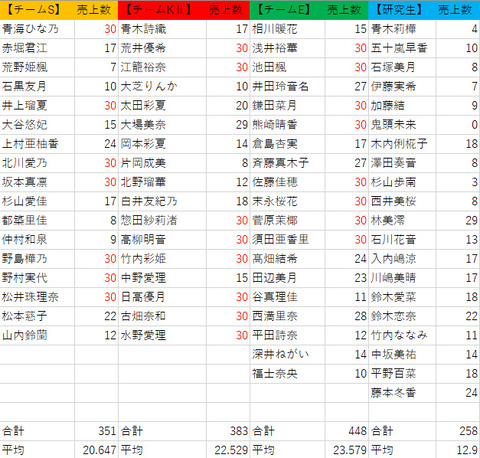Image resolution: width=480 pixels, height=458 pixels.
Task: Click the cell 井田玲音名
Action: [x=287, y=87]
